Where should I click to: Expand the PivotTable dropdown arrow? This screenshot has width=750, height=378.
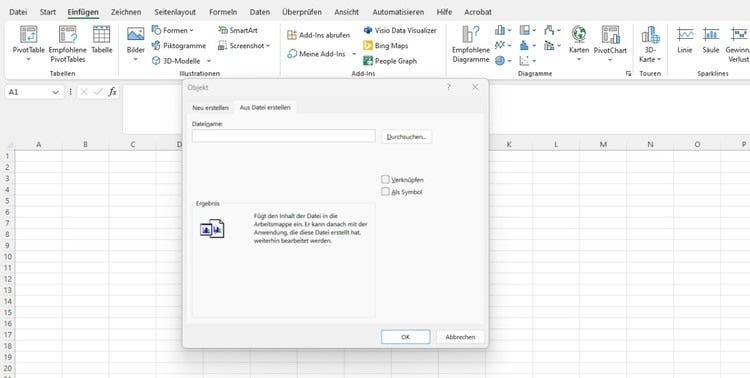click(x=28, y=59)
